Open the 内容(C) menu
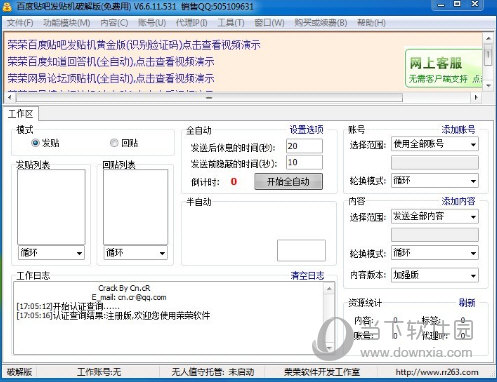497x382 pixels. 114,23
